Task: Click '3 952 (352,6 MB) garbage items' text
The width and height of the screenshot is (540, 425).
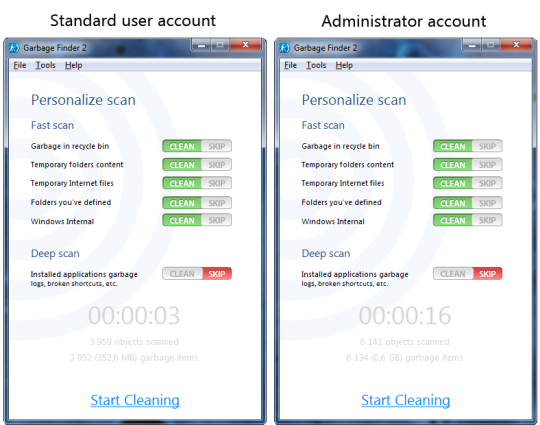Action: pos(134,357)
